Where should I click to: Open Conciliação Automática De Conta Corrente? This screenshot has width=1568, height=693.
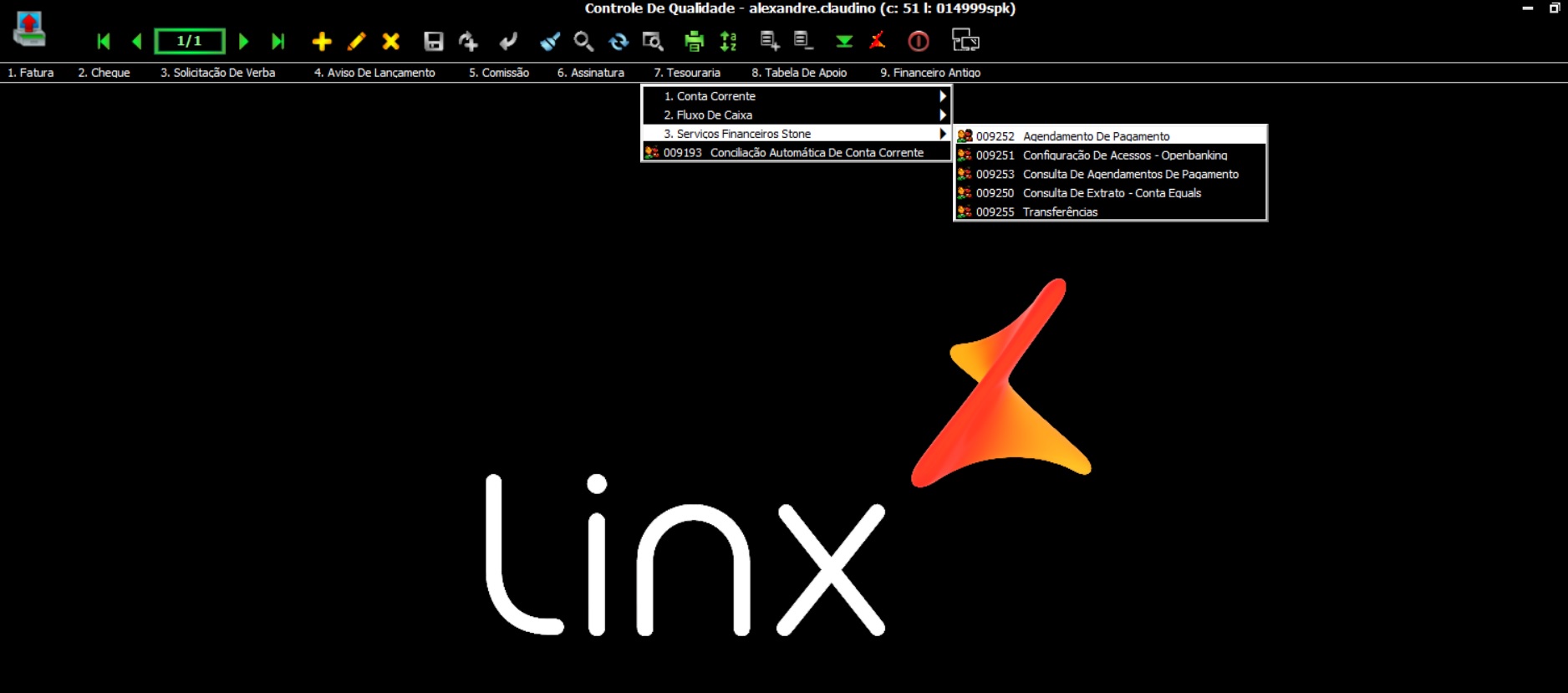click(x=797, y=153)
